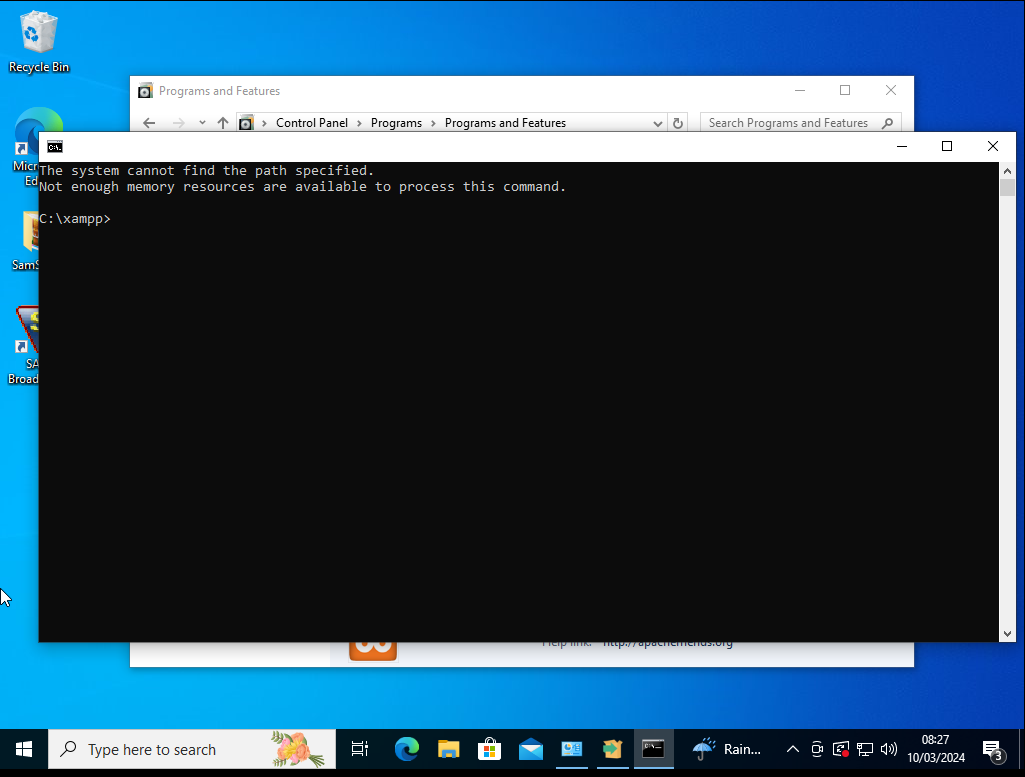Viewport: 1025px width, 777px height.
Task: Open the volume speaker icon in tray
Action: (x=888, y=749)
